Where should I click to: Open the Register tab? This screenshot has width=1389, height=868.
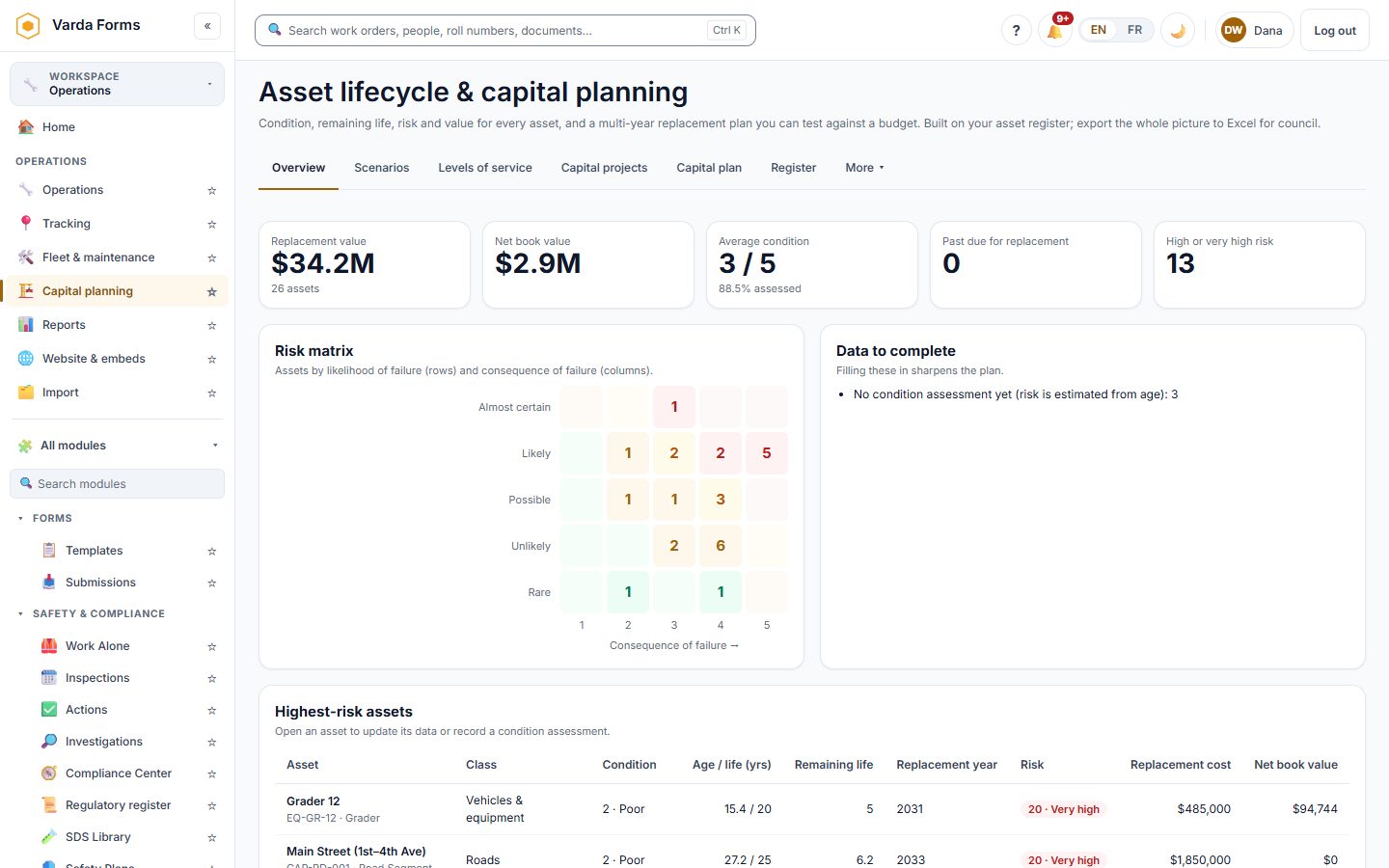pos(793,168)
